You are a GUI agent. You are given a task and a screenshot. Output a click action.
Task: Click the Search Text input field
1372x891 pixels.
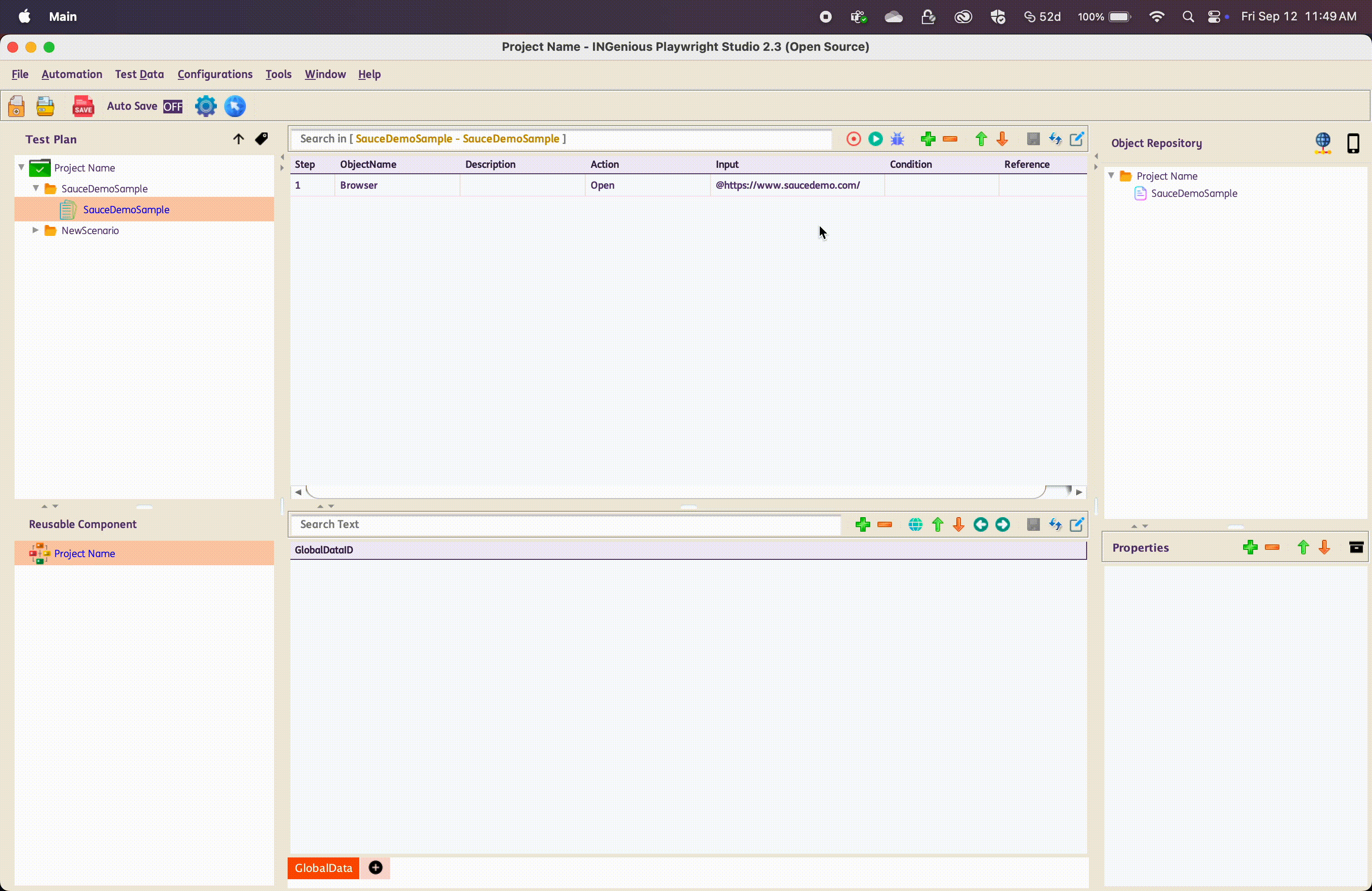point(565,524)
